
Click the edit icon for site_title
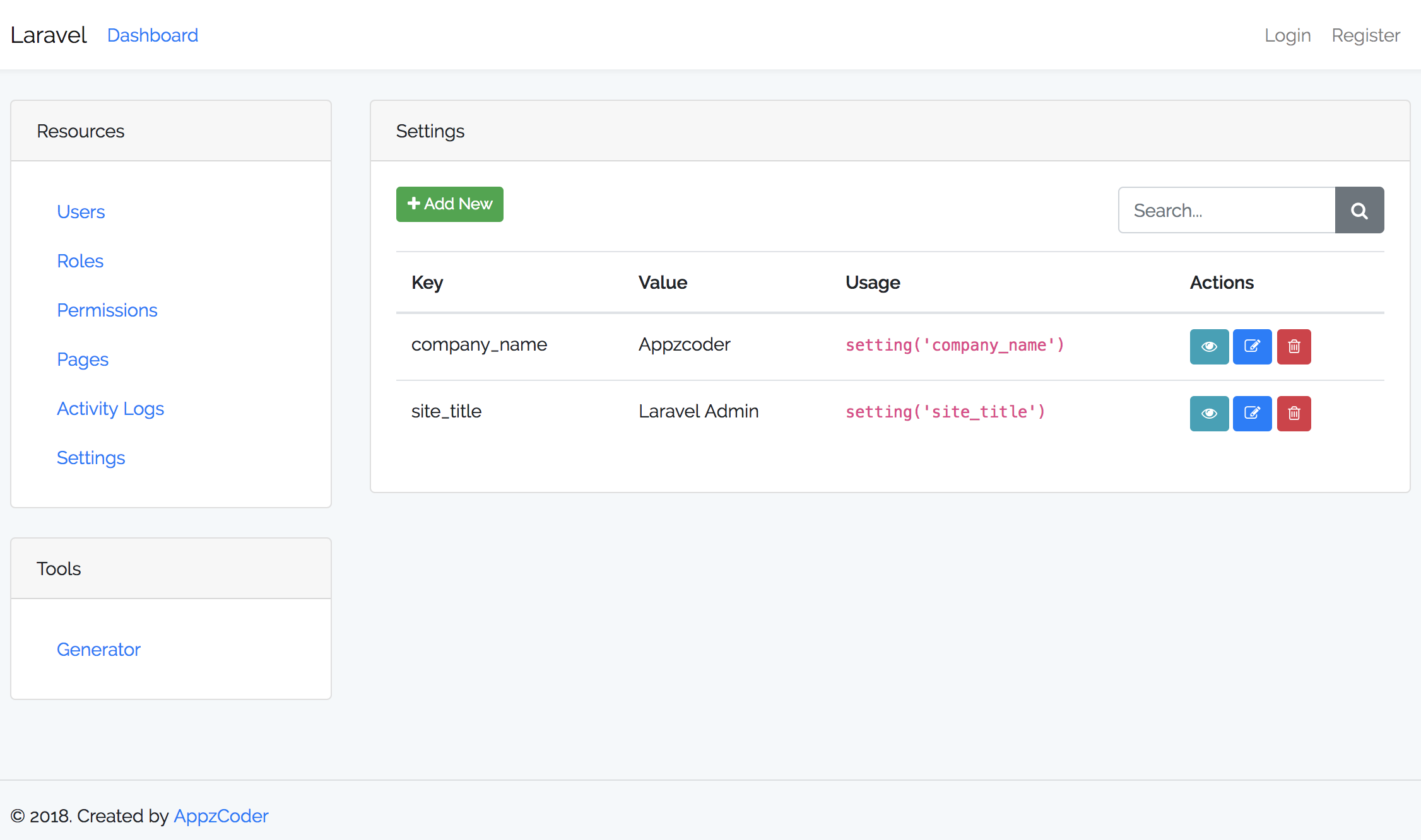point(1252,412)
